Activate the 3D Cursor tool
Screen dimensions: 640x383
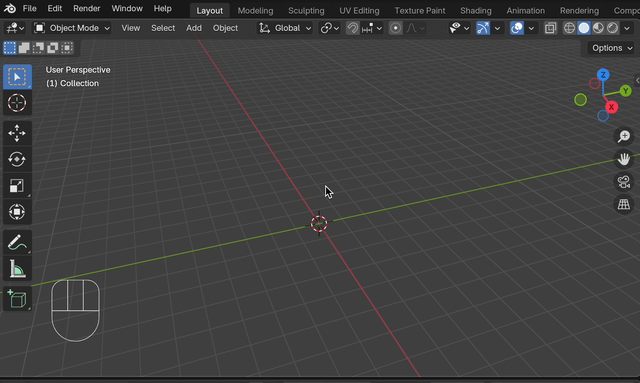pyautogui.click(x=17, y=103)
